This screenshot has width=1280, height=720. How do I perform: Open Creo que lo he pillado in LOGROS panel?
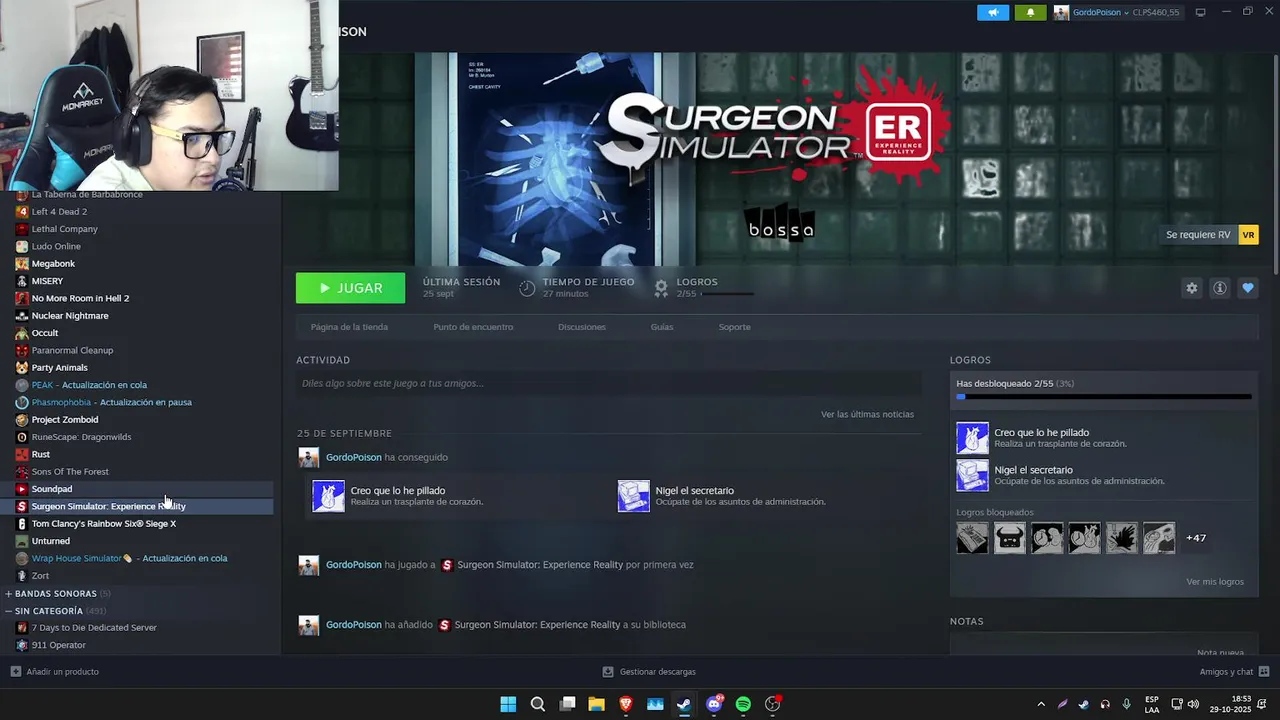point(1042,438)
